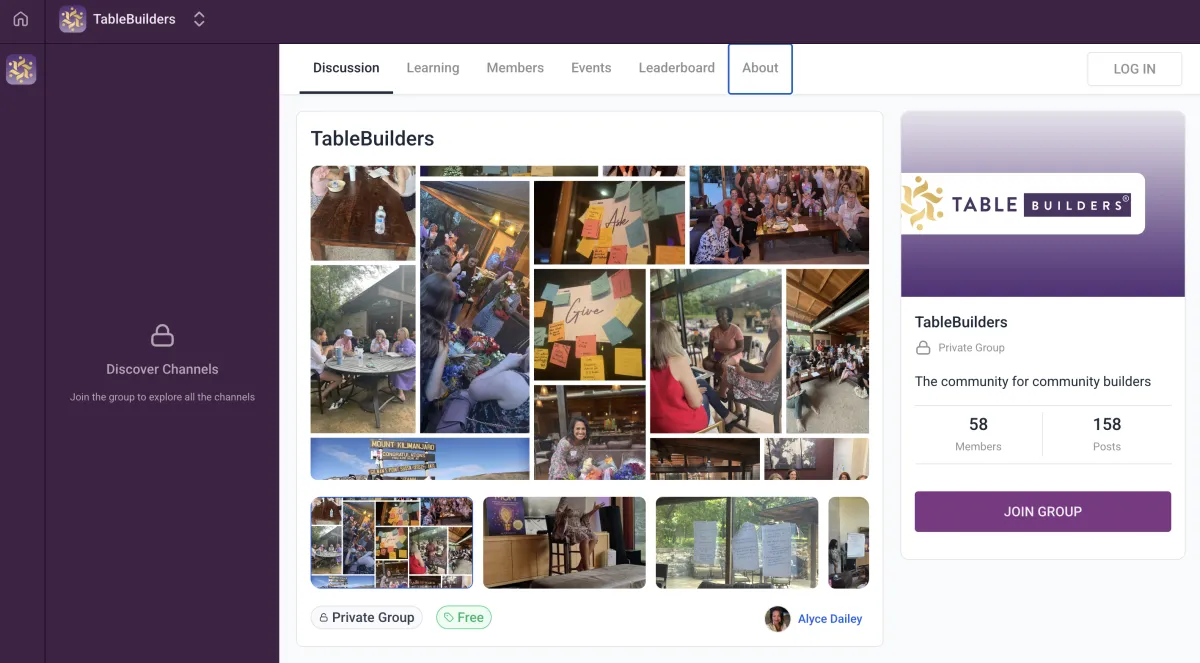This screenshot has width=1200, height=663.
Task: Open the Discussion tab
Action: (x=346, y=68)
